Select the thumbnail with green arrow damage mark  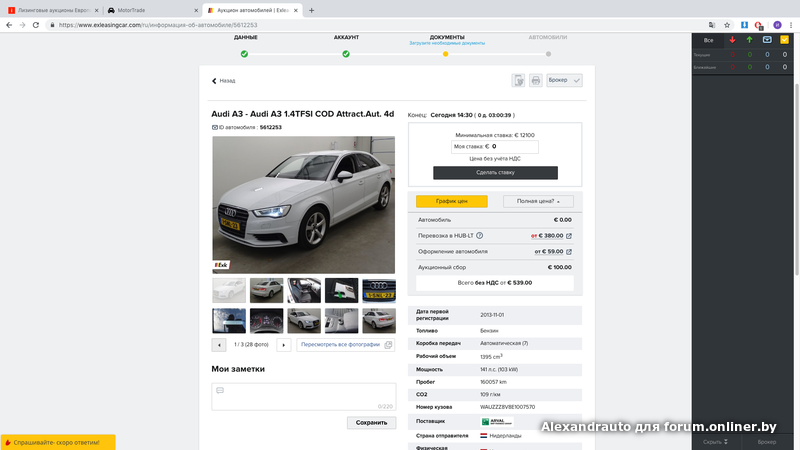point(341,290)
